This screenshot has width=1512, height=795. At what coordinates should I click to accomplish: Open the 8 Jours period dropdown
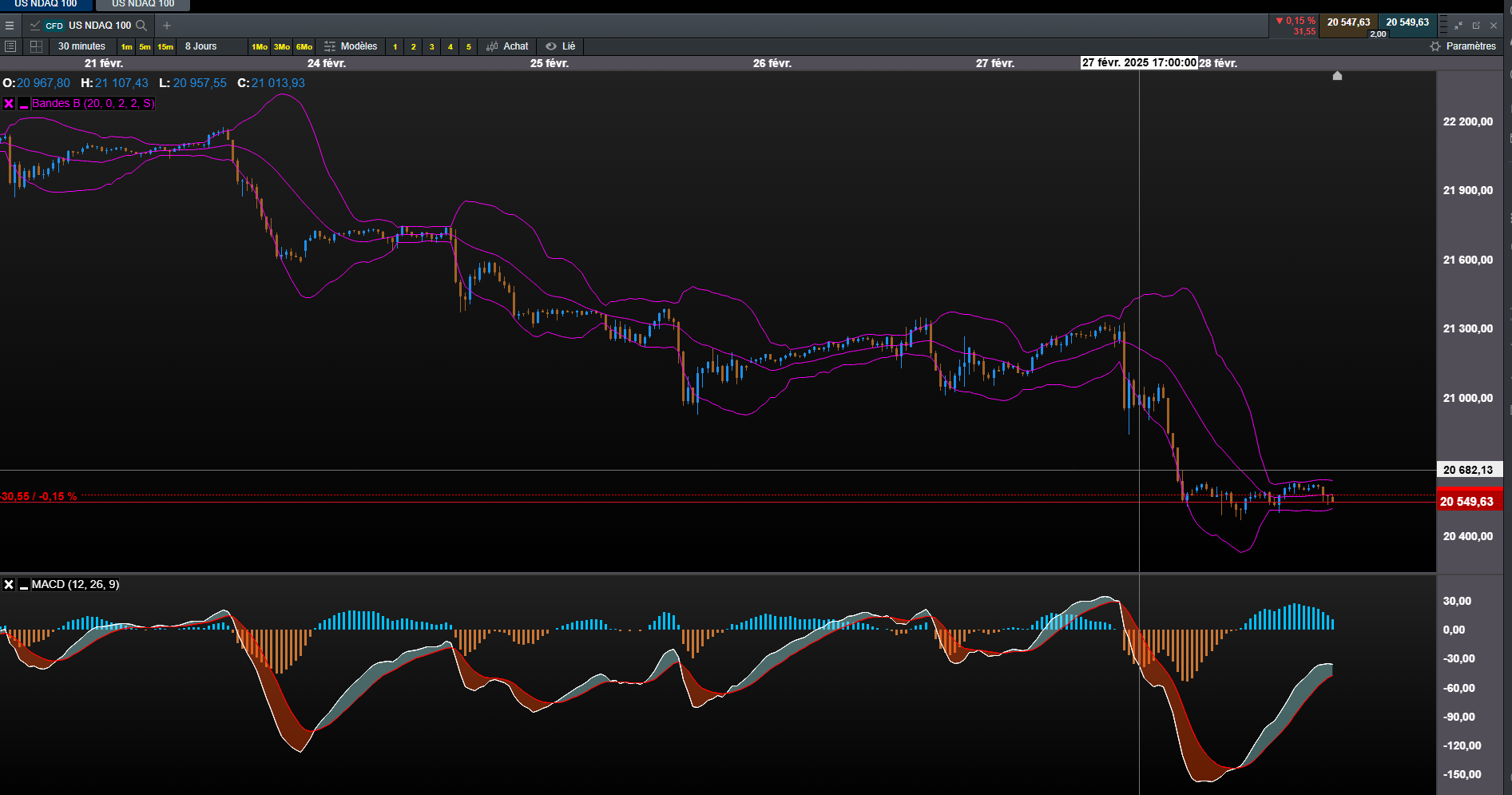pyautogui.click(x=201, y=46)
